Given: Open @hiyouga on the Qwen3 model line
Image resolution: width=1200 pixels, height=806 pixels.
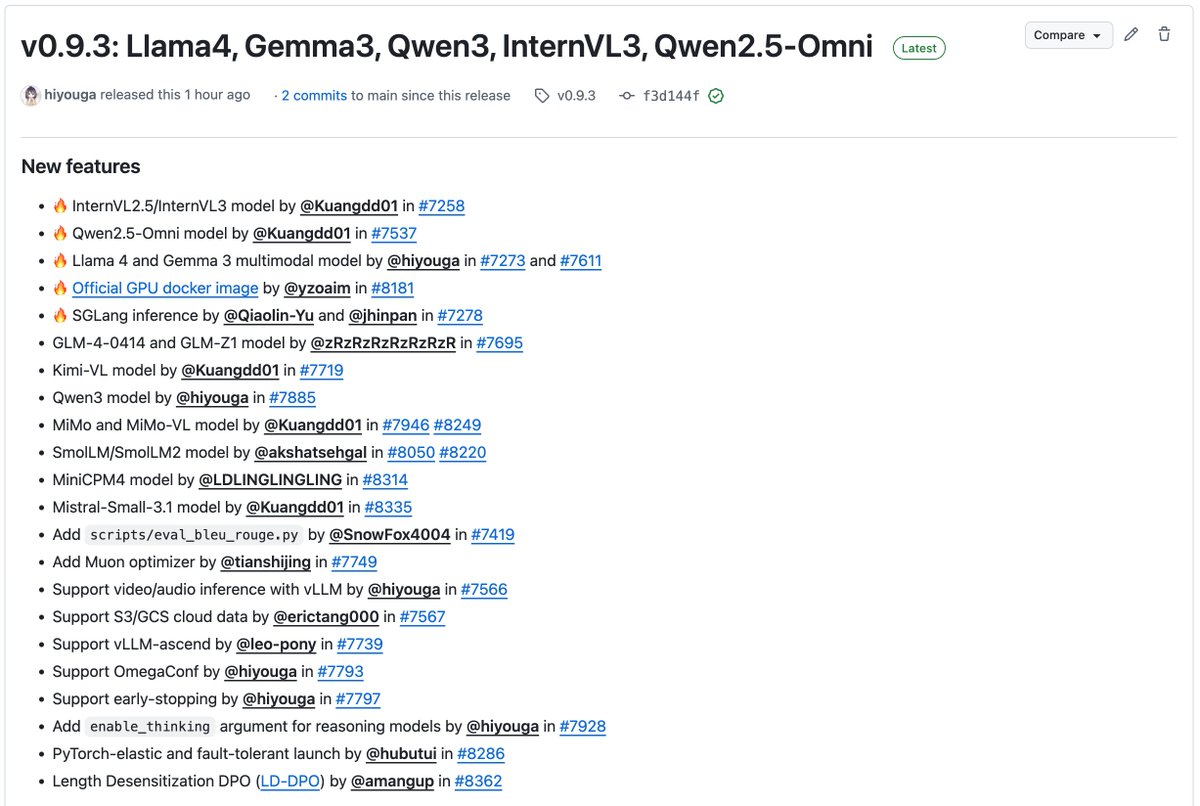Looking at the screenshot, I should point(212,397).
